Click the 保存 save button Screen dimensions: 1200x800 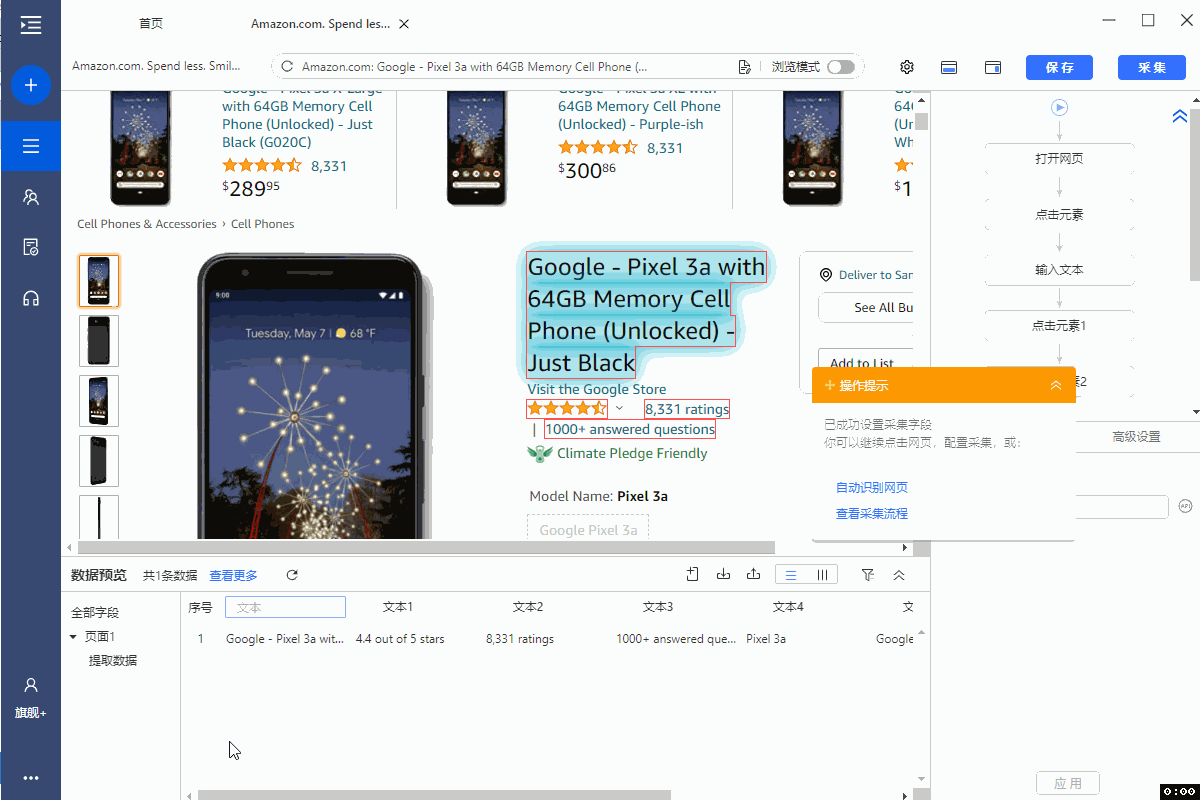coord(1059,67)
